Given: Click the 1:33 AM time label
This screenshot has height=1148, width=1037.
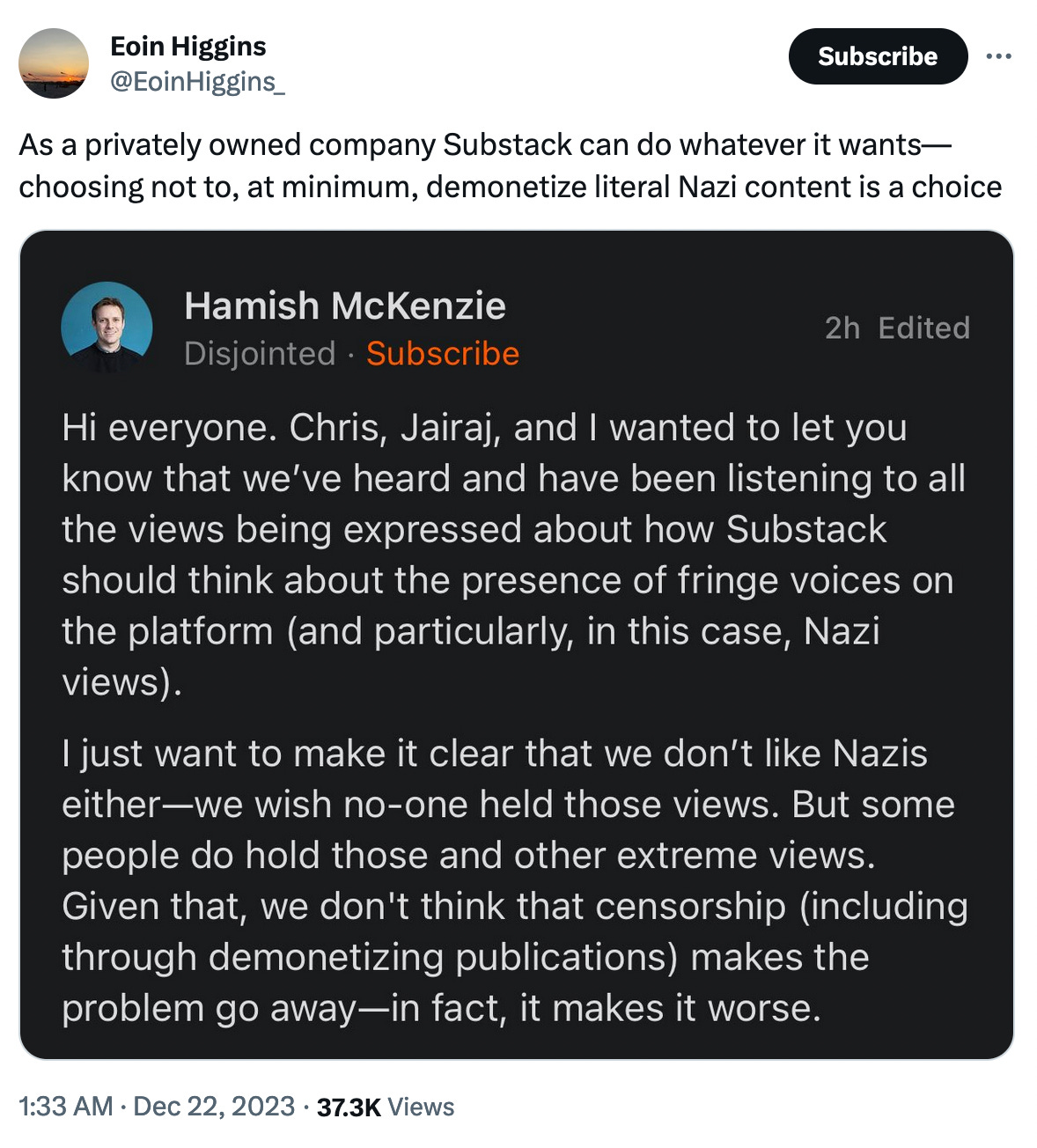Looking at the screenshot, I should [x=63, y=1107].
